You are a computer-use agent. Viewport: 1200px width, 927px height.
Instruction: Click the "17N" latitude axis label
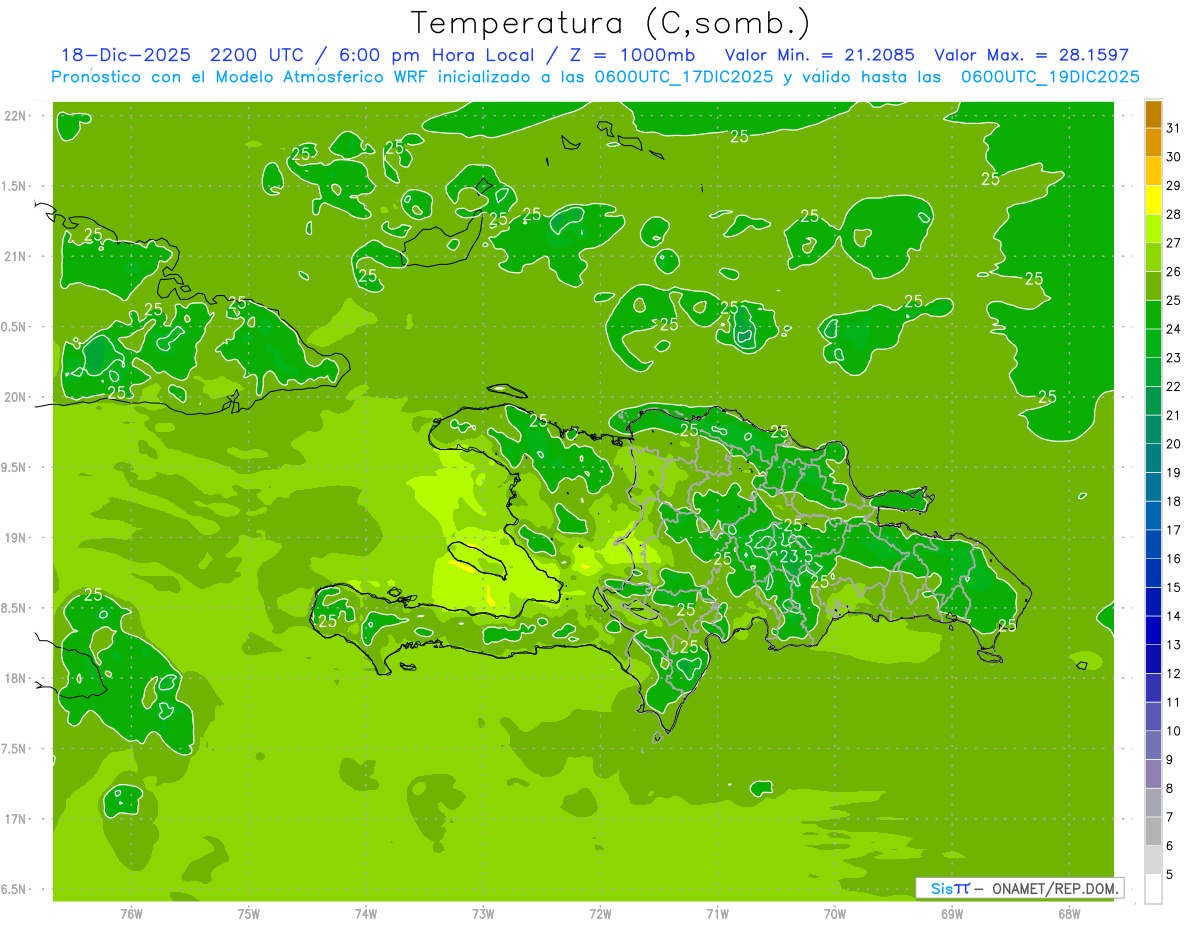14,819
